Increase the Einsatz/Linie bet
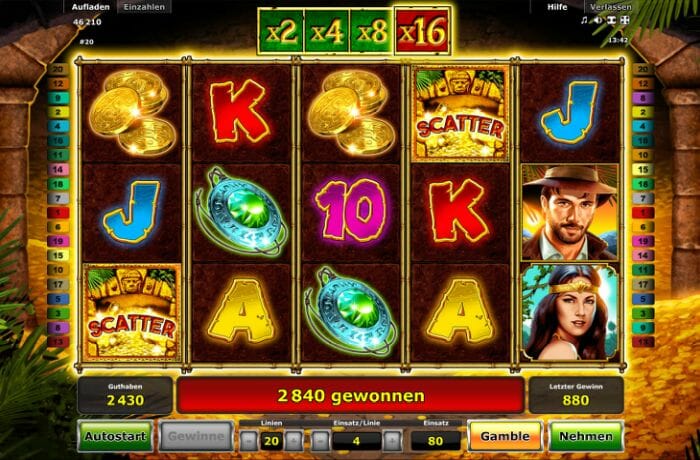The image size is (700, 460). 392,441
